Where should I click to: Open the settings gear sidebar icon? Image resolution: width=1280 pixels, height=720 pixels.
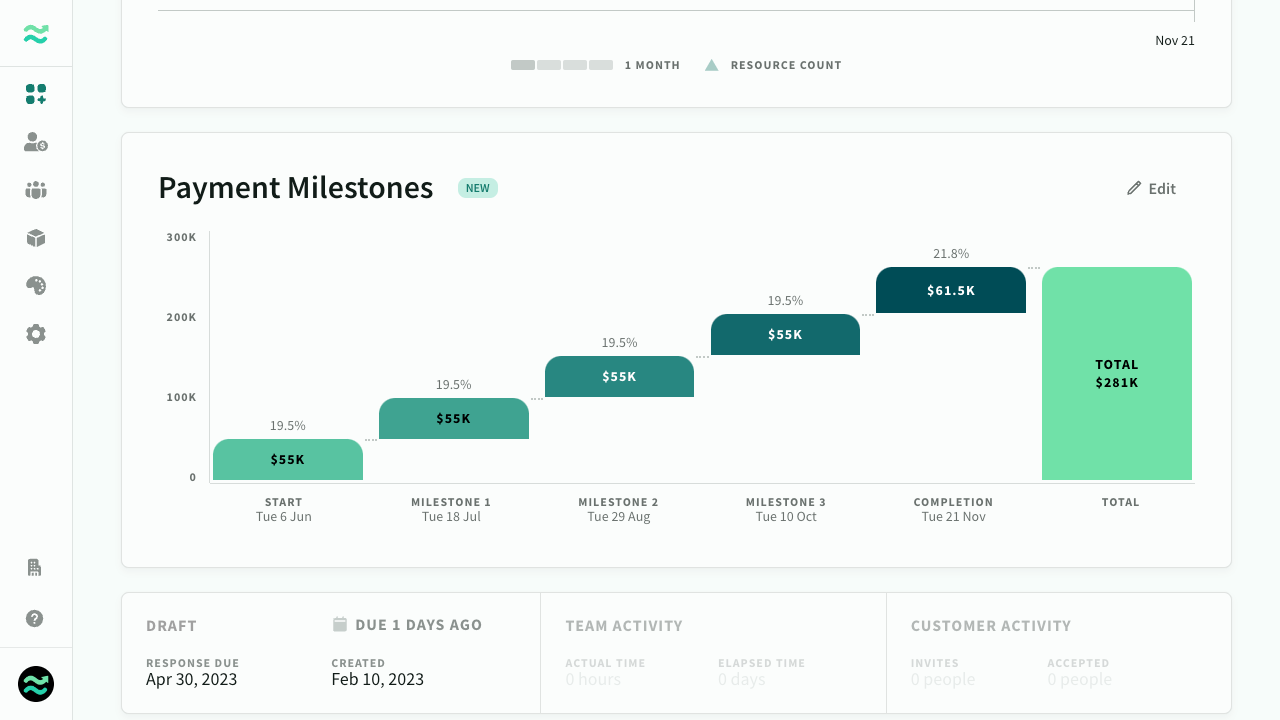(x=36, y=334)
